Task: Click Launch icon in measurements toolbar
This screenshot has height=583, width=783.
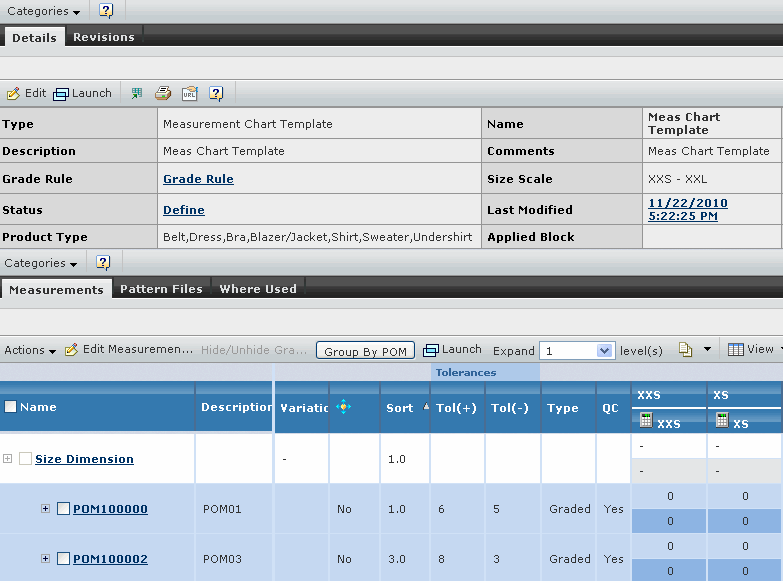Action: point(430,350)
